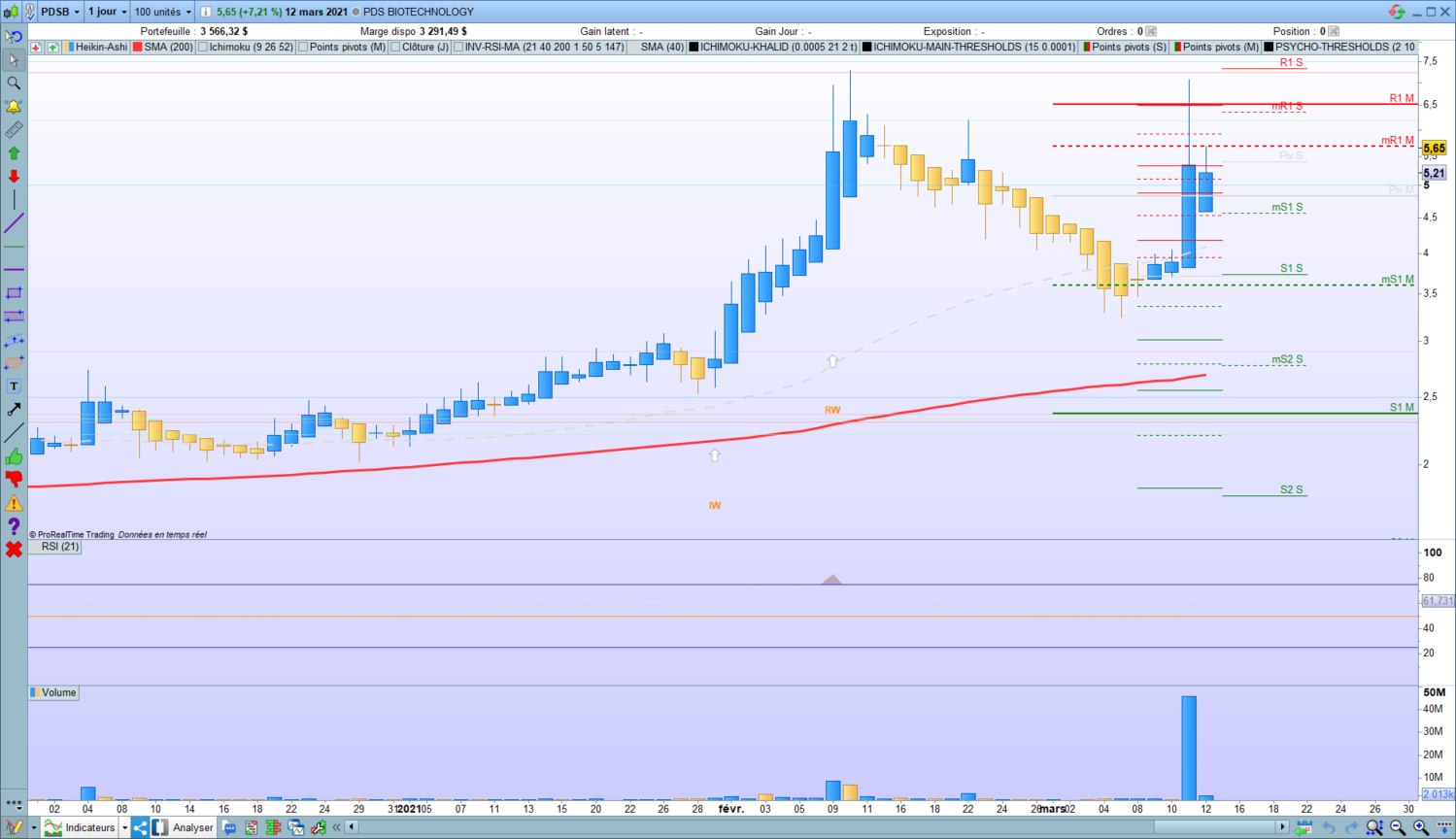Viewport: 1456px width, 839px height.
Task: Click the share icon beside Analyser
Action: click(140, 827)
